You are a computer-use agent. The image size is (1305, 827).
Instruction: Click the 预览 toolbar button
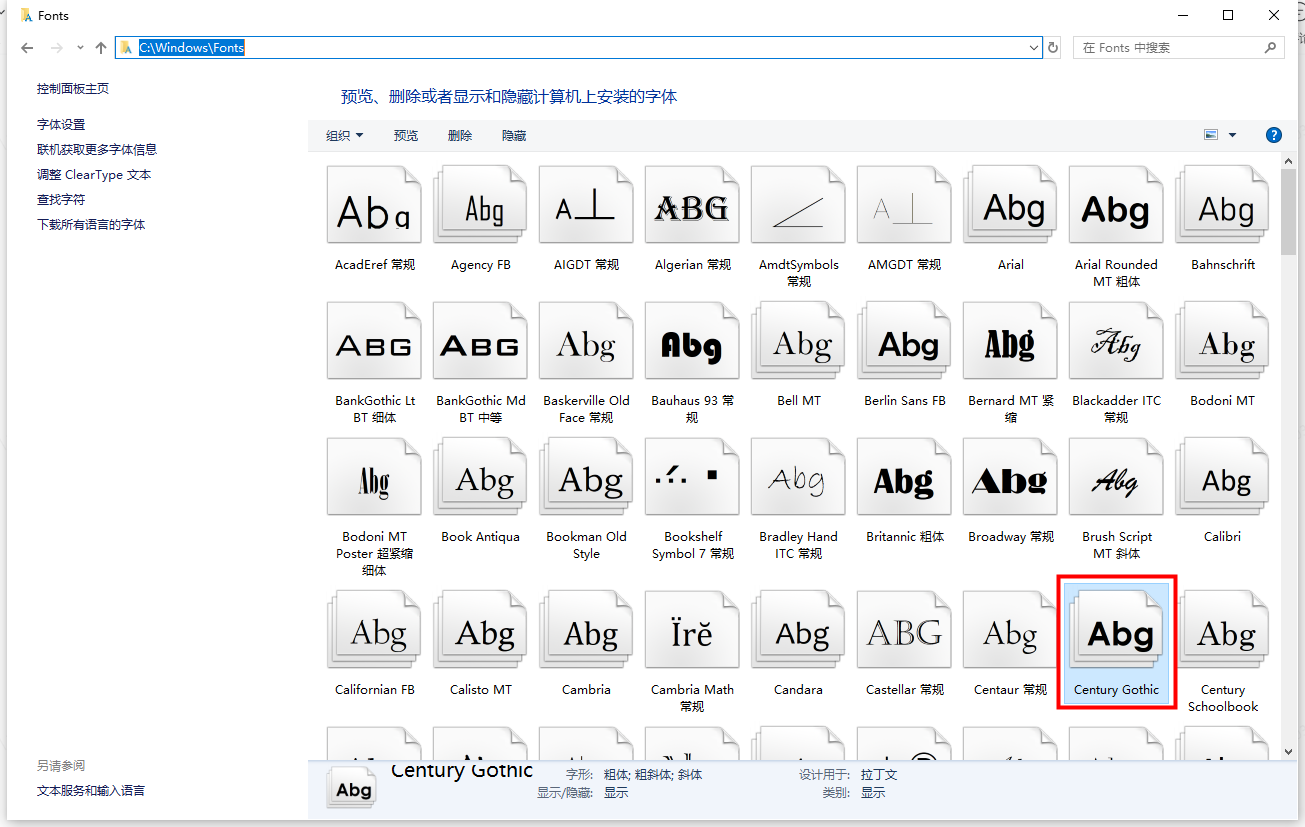click(406, 136)
